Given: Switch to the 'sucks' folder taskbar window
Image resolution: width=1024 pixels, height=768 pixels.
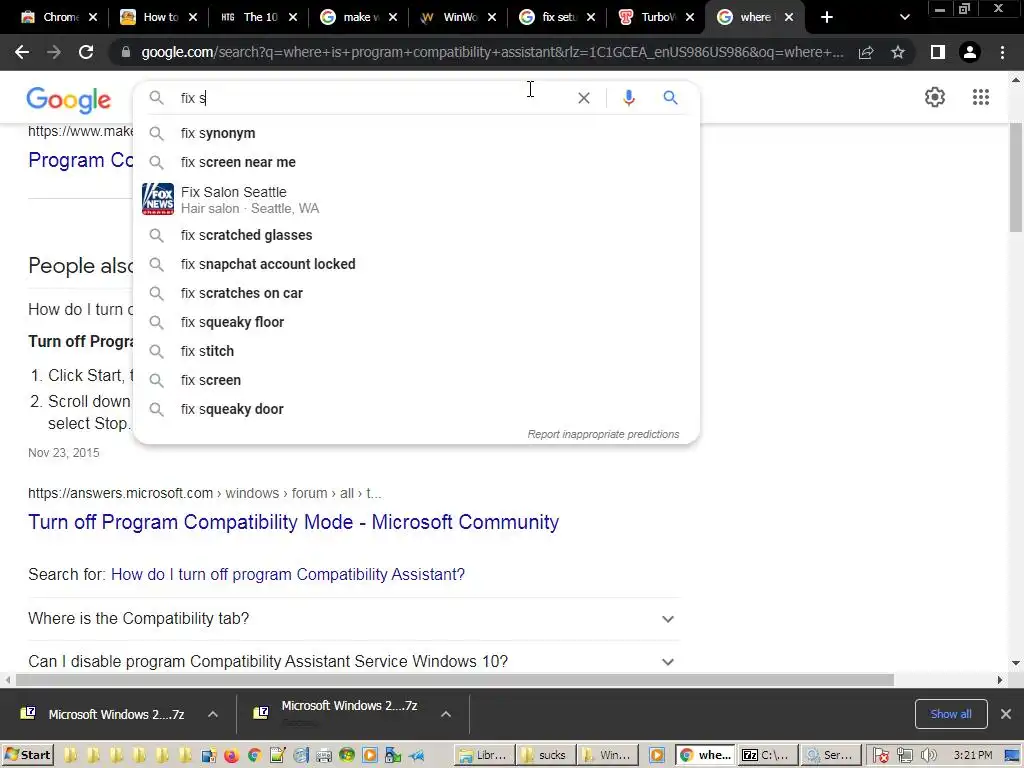Looking at the screenshot, I should point(545,755).
